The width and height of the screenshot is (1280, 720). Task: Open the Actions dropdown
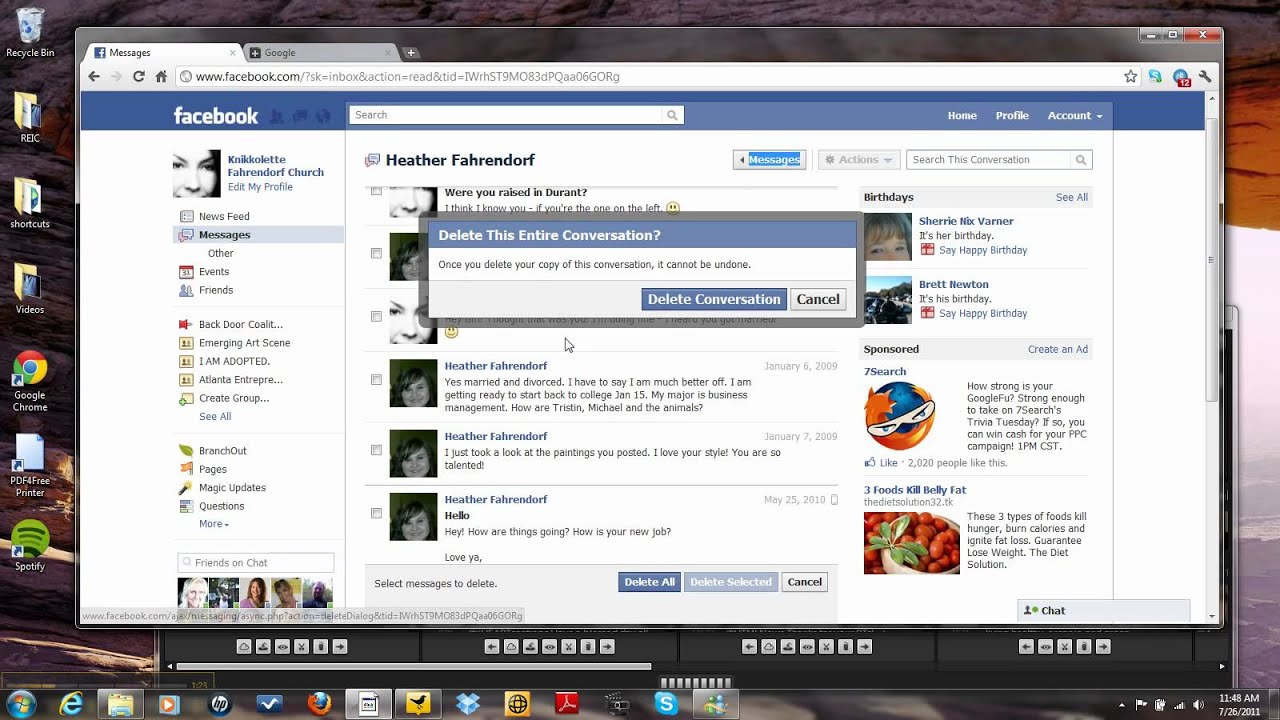(x=860, y=160)
